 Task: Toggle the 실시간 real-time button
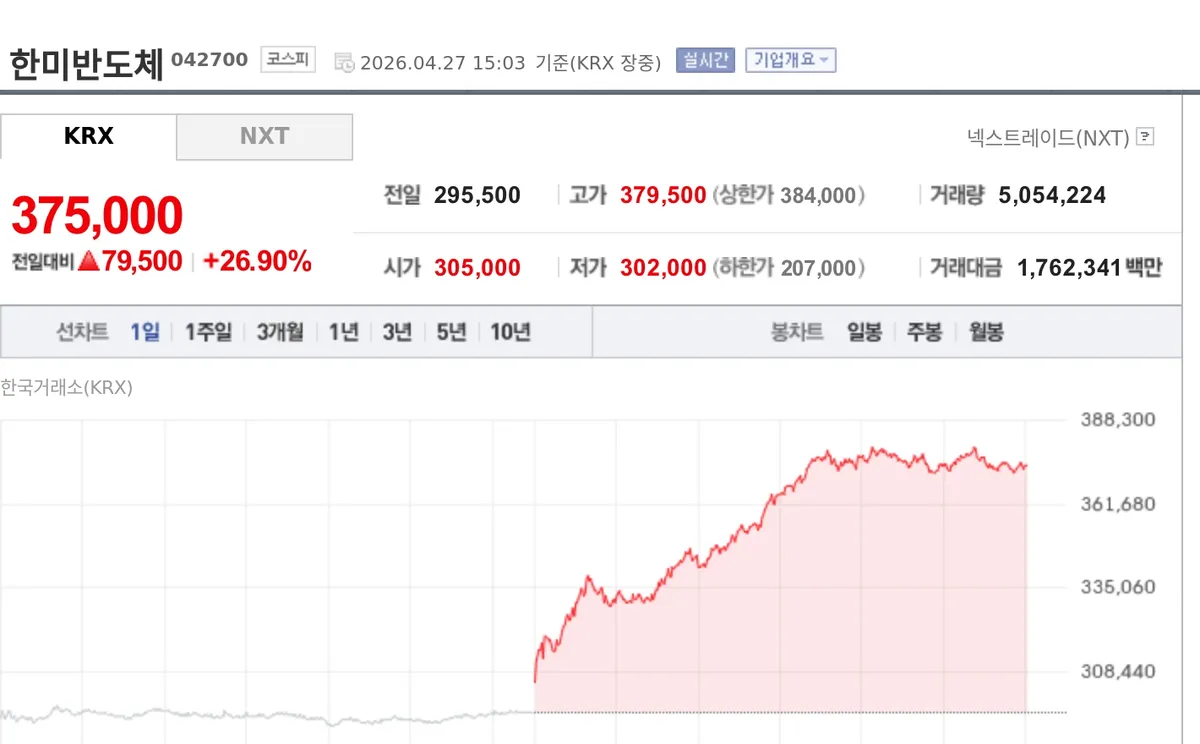point(706,60)
